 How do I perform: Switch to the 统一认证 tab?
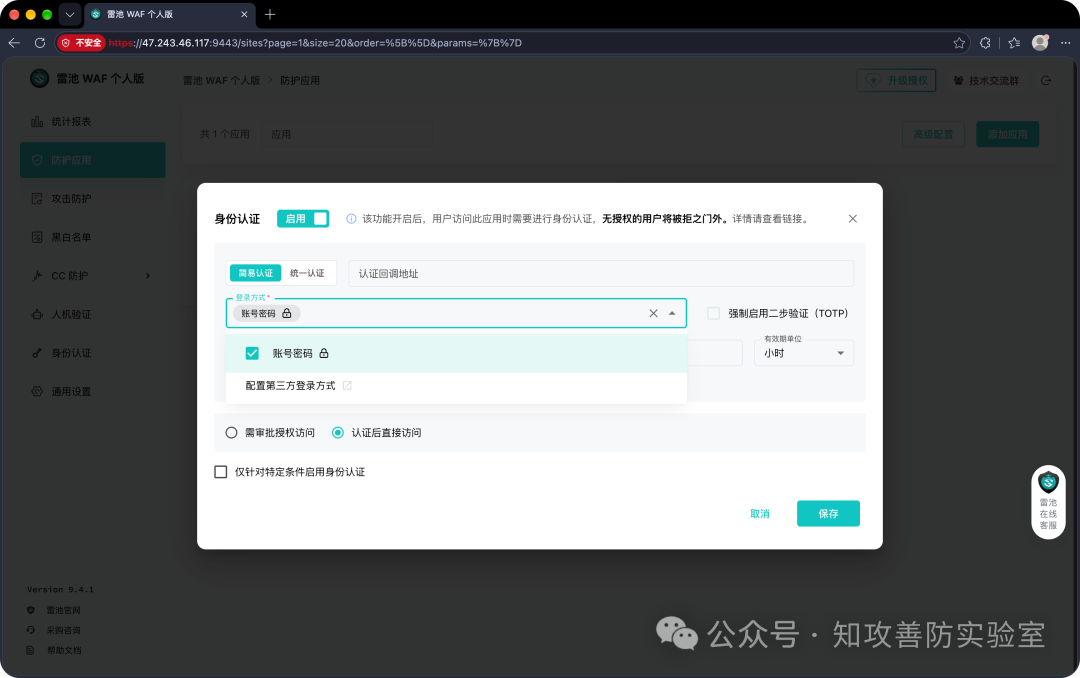coord(307,274)
